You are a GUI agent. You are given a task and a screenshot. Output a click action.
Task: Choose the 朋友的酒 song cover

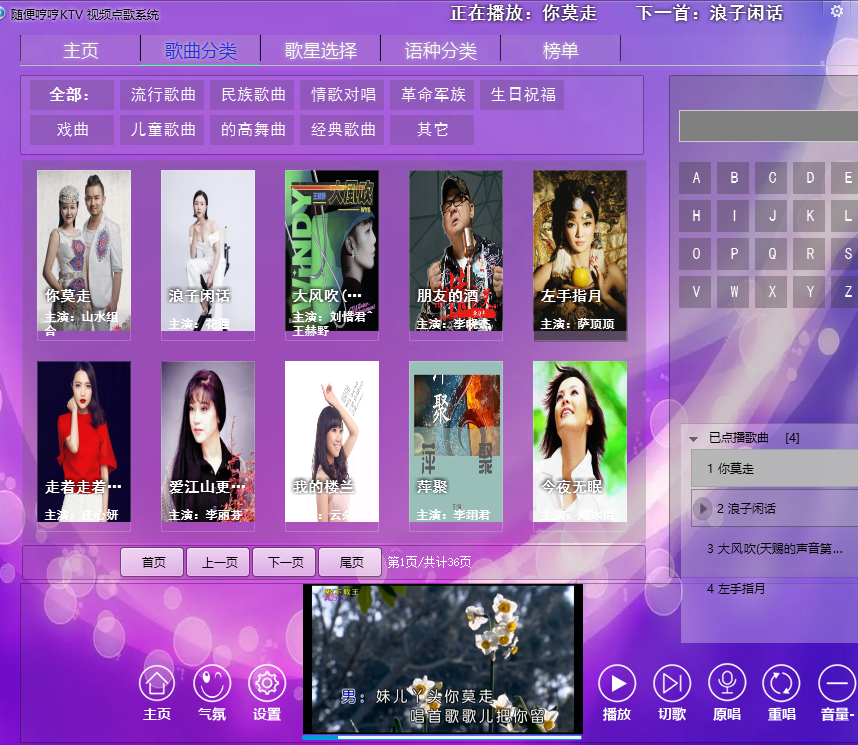tap(456, 250)
